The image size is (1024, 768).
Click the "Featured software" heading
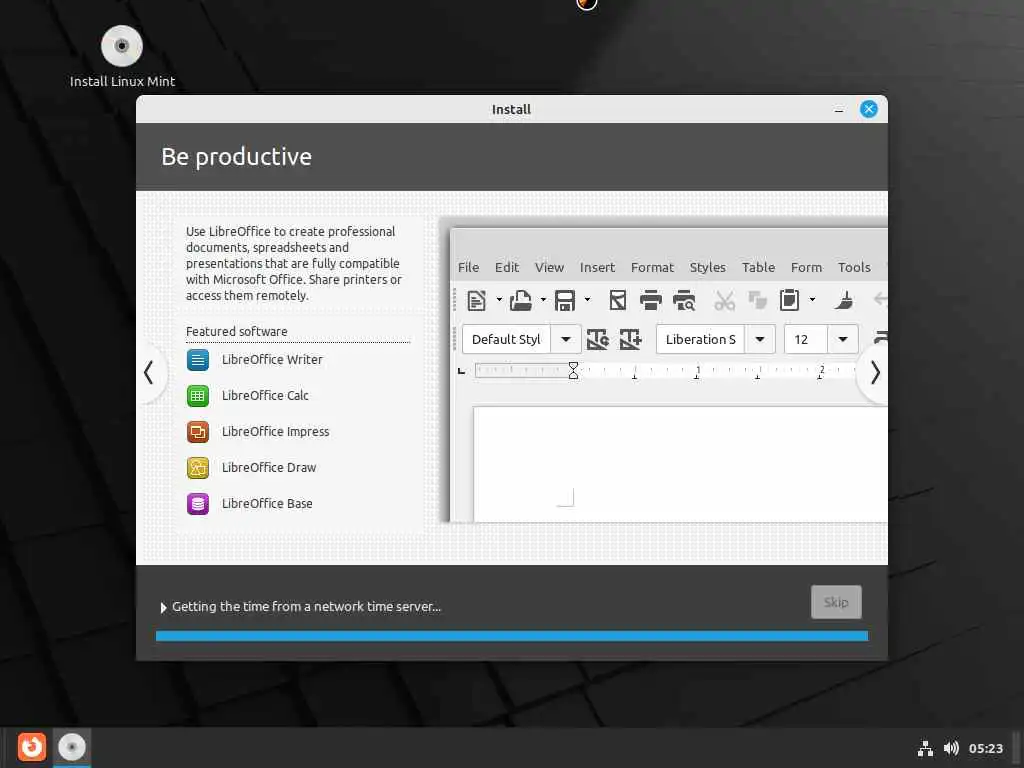tap(236, 332)
